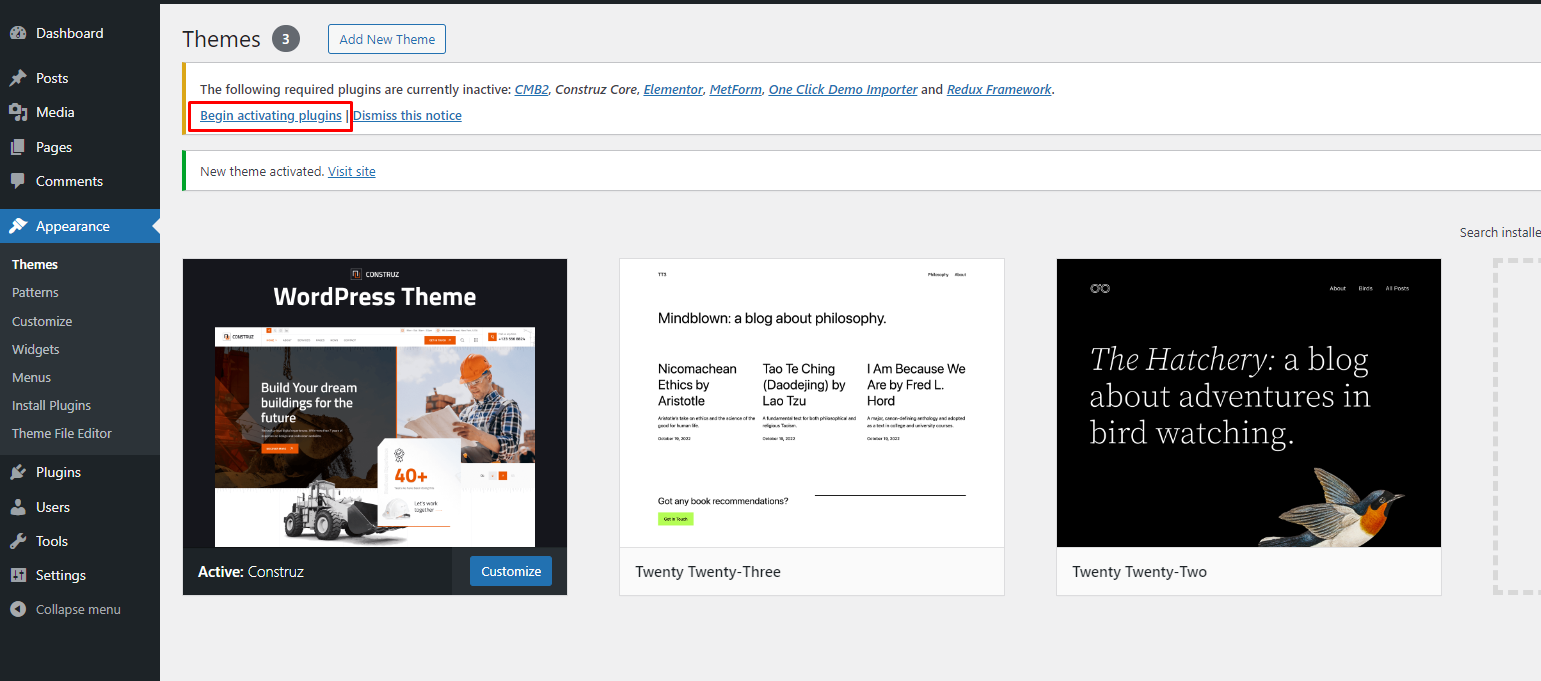Select the Appearance menu
Image resolution: width=1541 pixels, height=681 pixels.
click(x=80, y=226)
